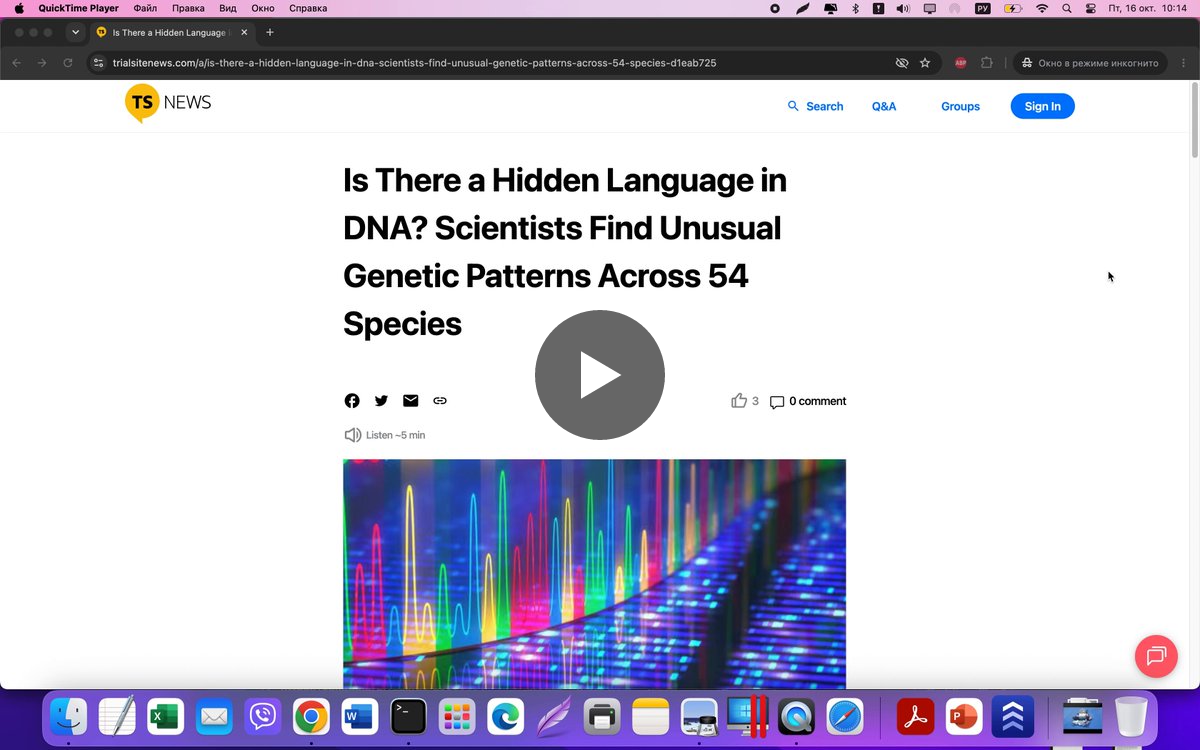Open Search on the site header
Screen dimensions: 1200x750
815,106
